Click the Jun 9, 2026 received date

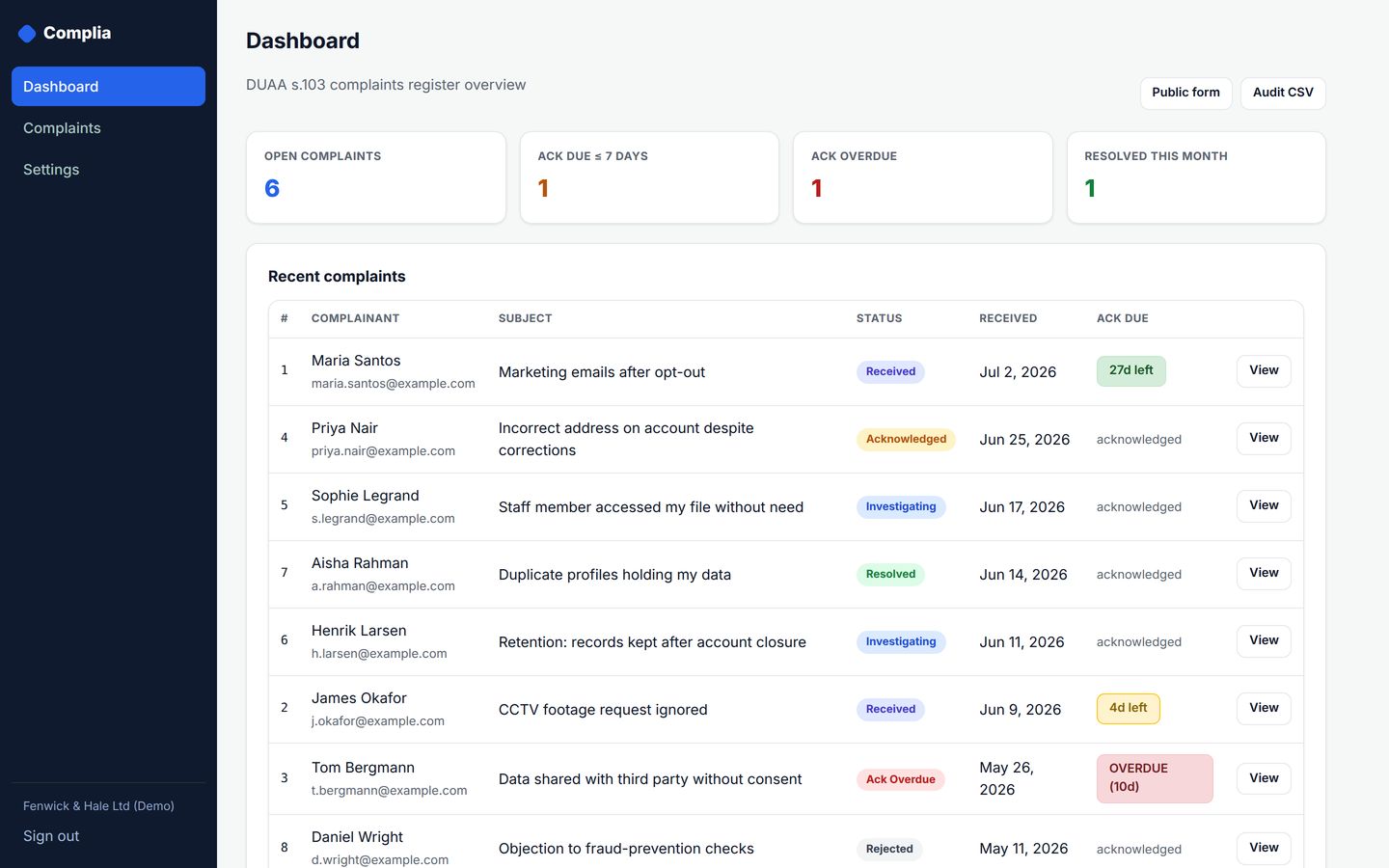click(1020, 710)
